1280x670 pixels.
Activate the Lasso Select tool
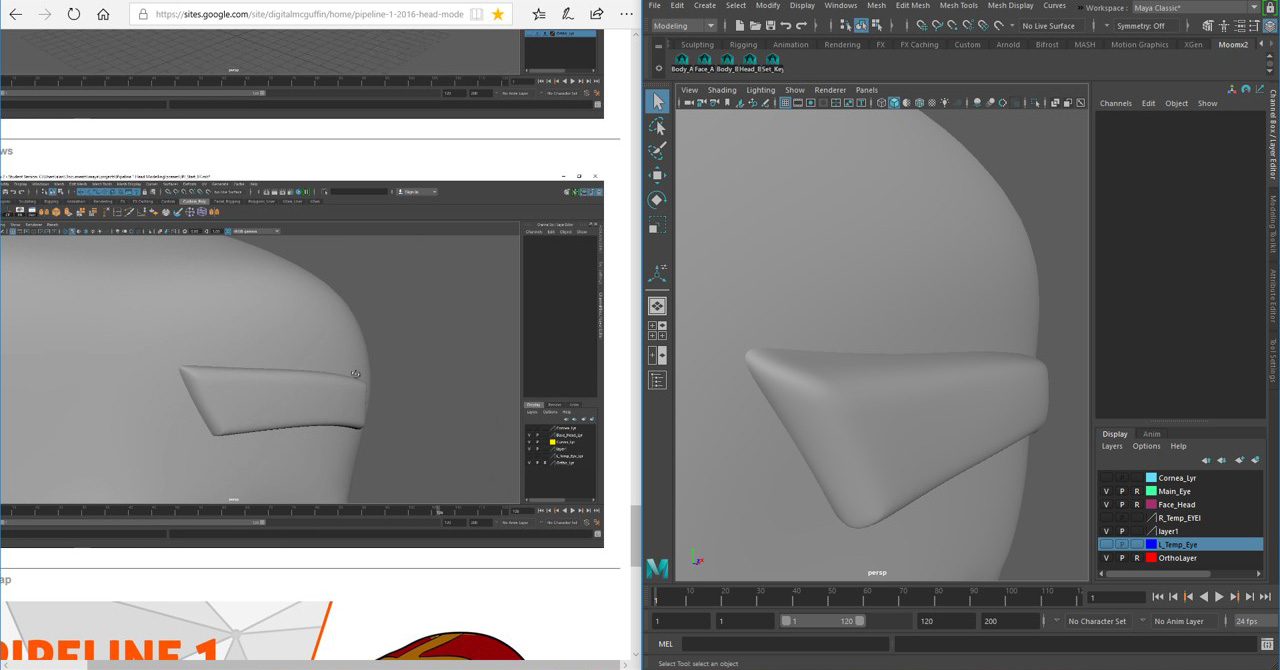pyautogui.click(x=657, y=126)
